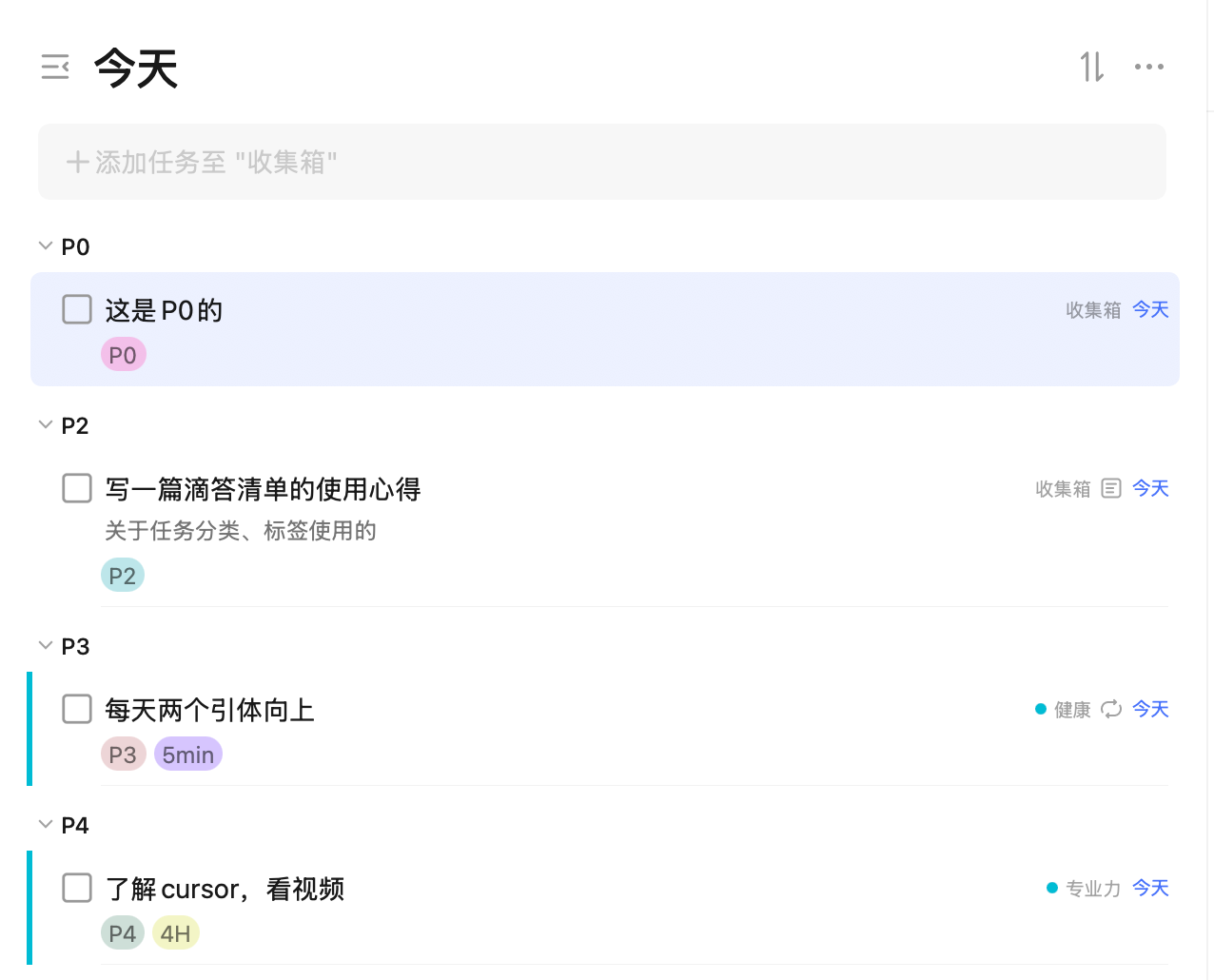Click the plus icon in the add task bar
This screenshot has height=980, width=1214.
78,162
